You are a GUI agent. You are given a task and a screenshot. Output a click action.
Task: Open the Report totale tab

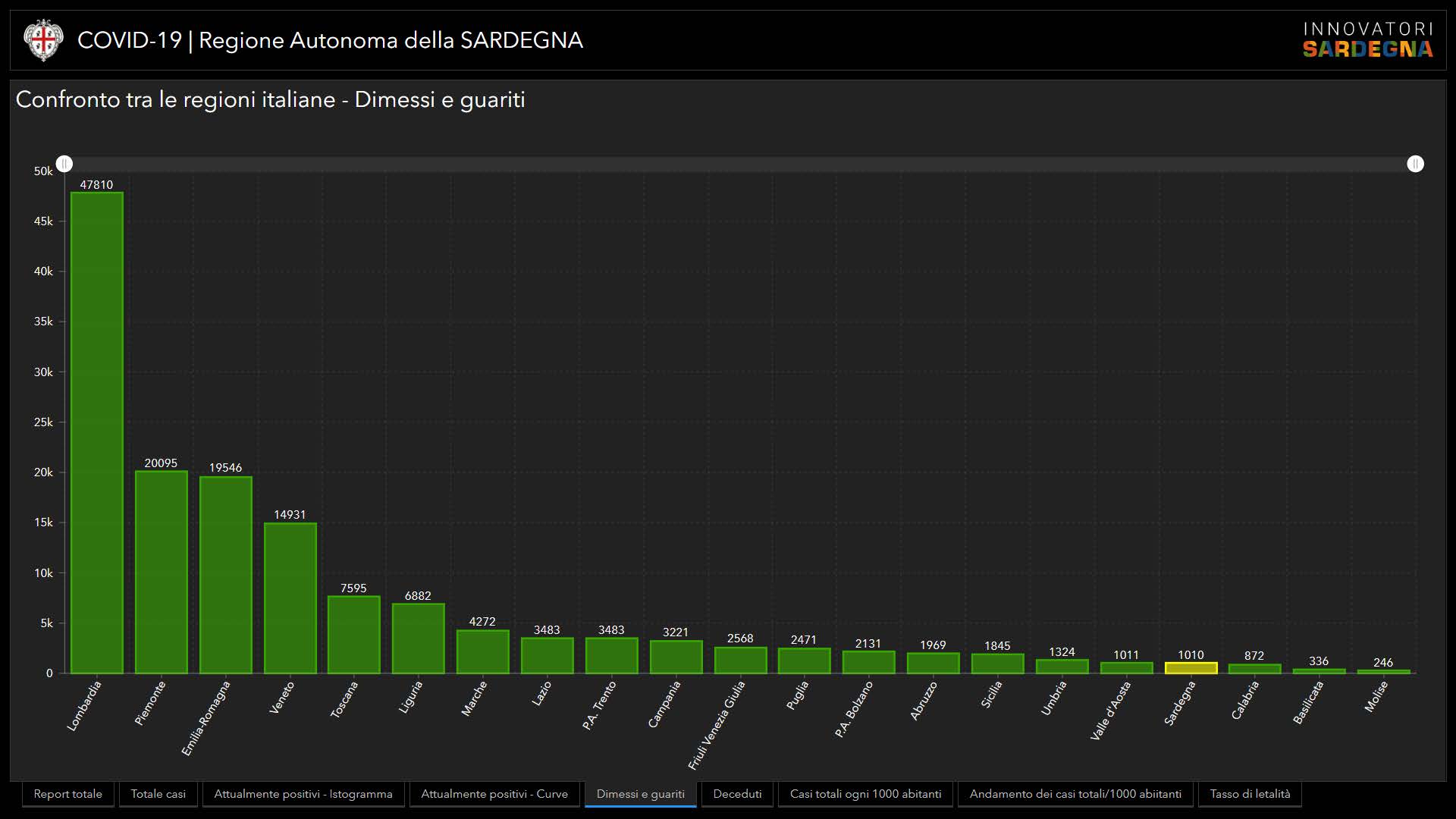(x=68, y=794)
